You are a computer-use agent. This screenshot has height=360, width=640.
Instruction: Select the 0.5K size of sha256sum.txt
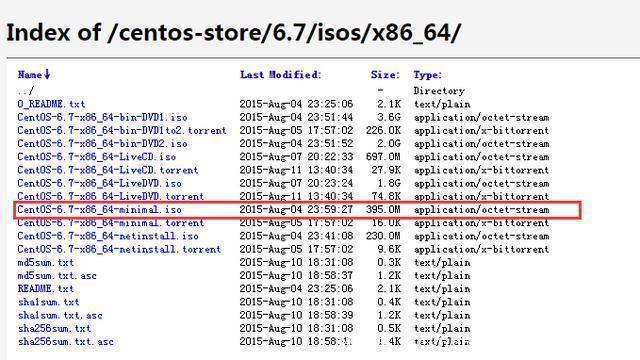(x=389, y=328)
